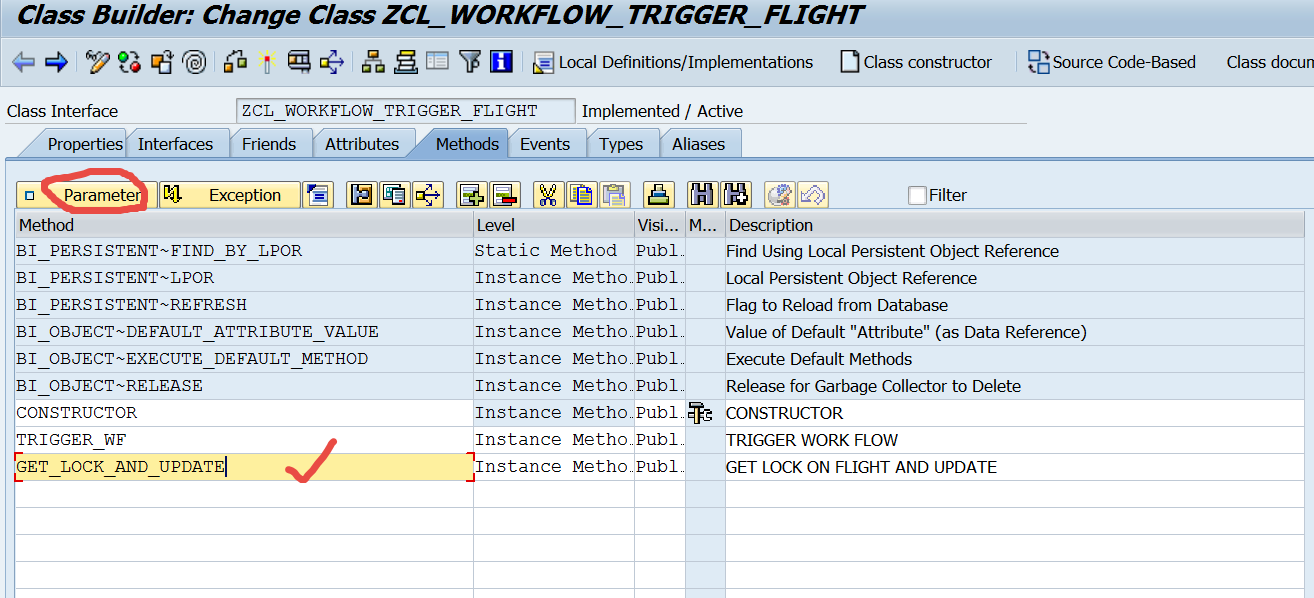Click the funnel filter icon in toolbar
1314x598 pixels.
tap(470, 62)
